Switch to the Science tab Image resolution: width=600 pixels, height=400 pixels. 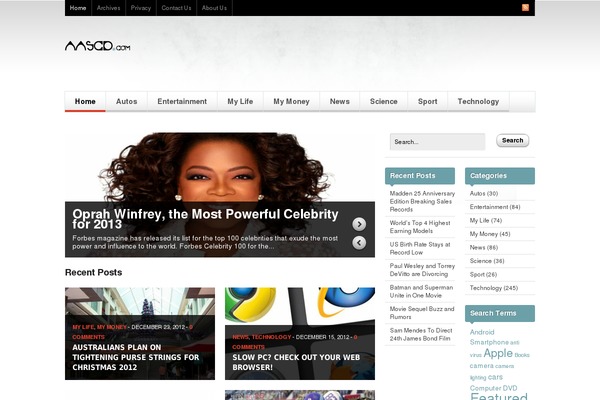pyautogui.click(x=384, y=101)
